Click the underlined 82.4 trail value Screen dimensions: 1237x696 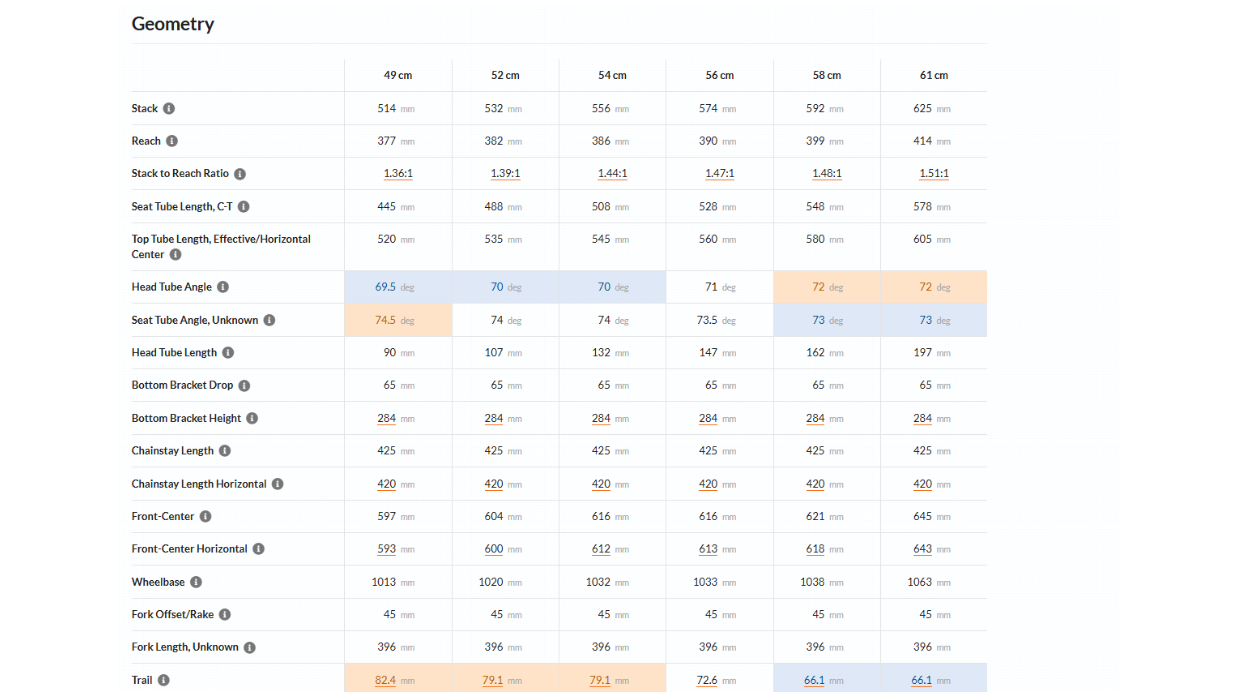[x=386, y=680]
